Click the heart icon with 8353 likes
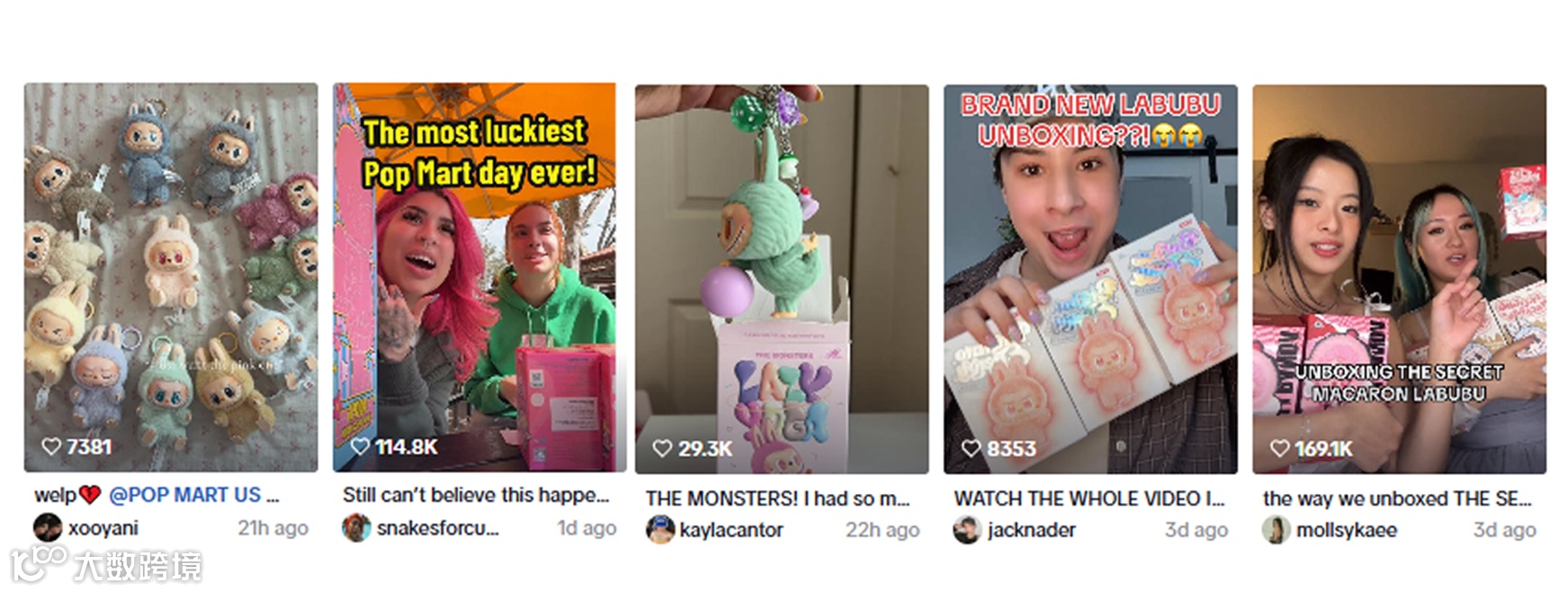Image resolution: width=1568 pixels, height=592 pixels. click(972, 448)
